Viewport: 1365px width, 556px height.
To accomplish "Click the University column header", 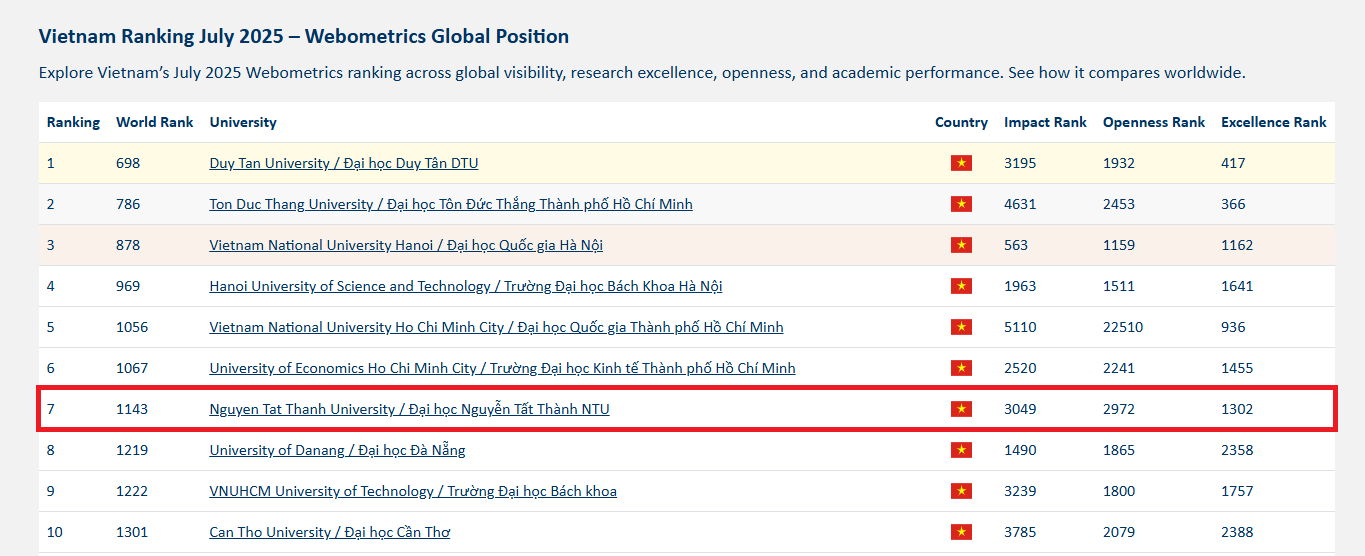I will [243, 122].
